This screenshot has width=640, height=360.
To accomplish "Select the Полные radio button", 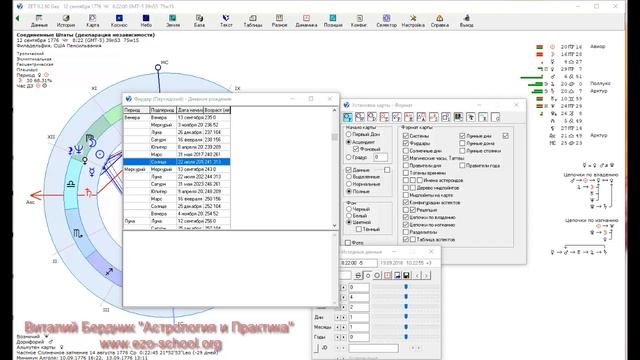I will [349, 191].
